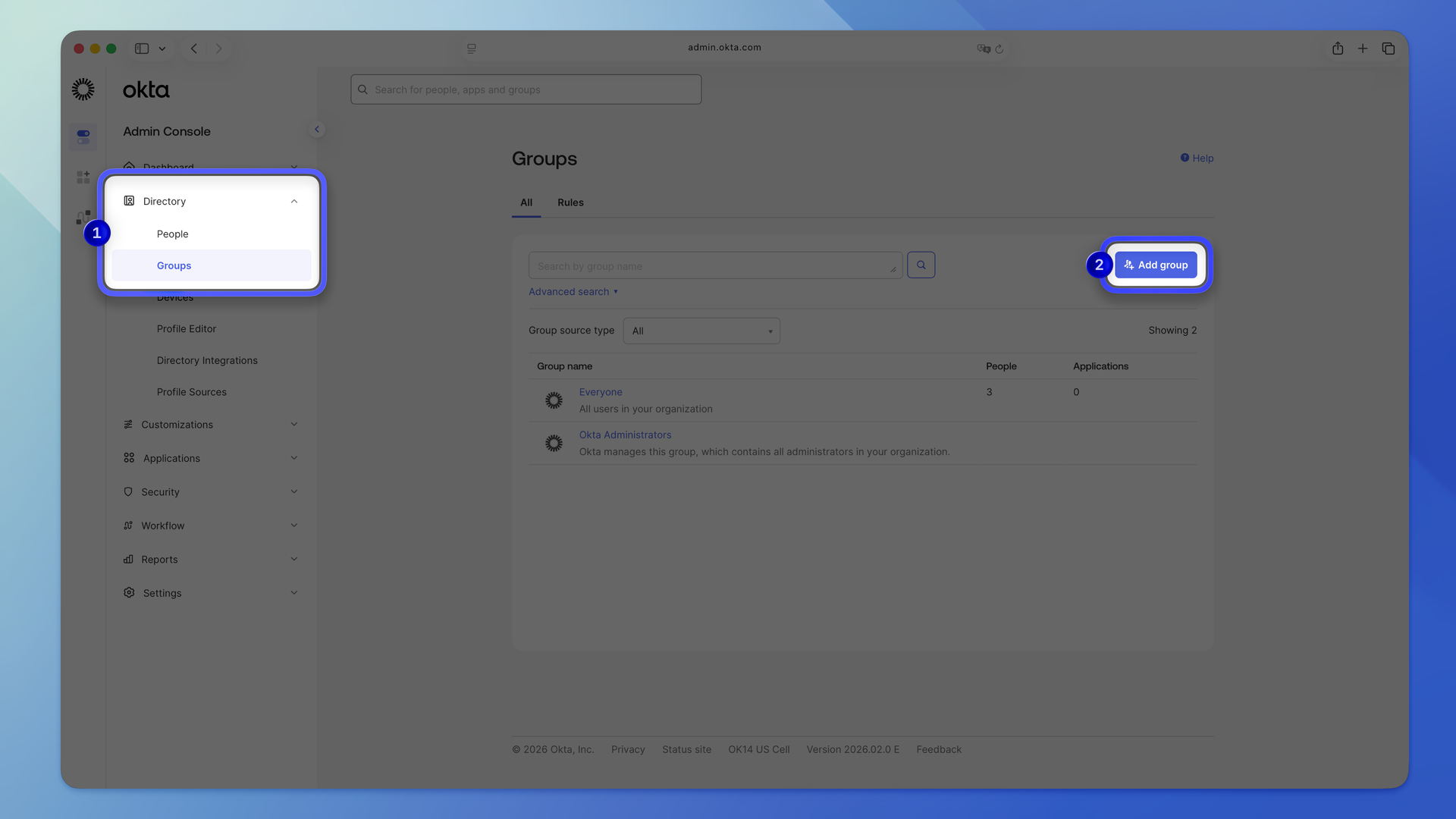This screenshot has height=819, width=1456.
Task: Open the Everyone group link
Action: click(601, 392)
